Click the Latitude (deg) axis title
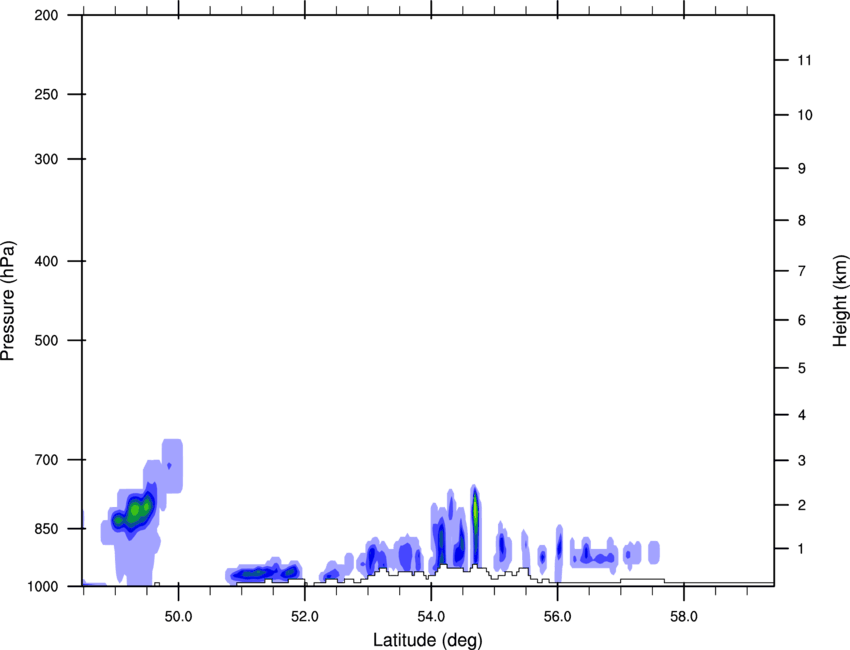Screen dimensions: 850x650 pyautogui.click(x=427, y=640)
